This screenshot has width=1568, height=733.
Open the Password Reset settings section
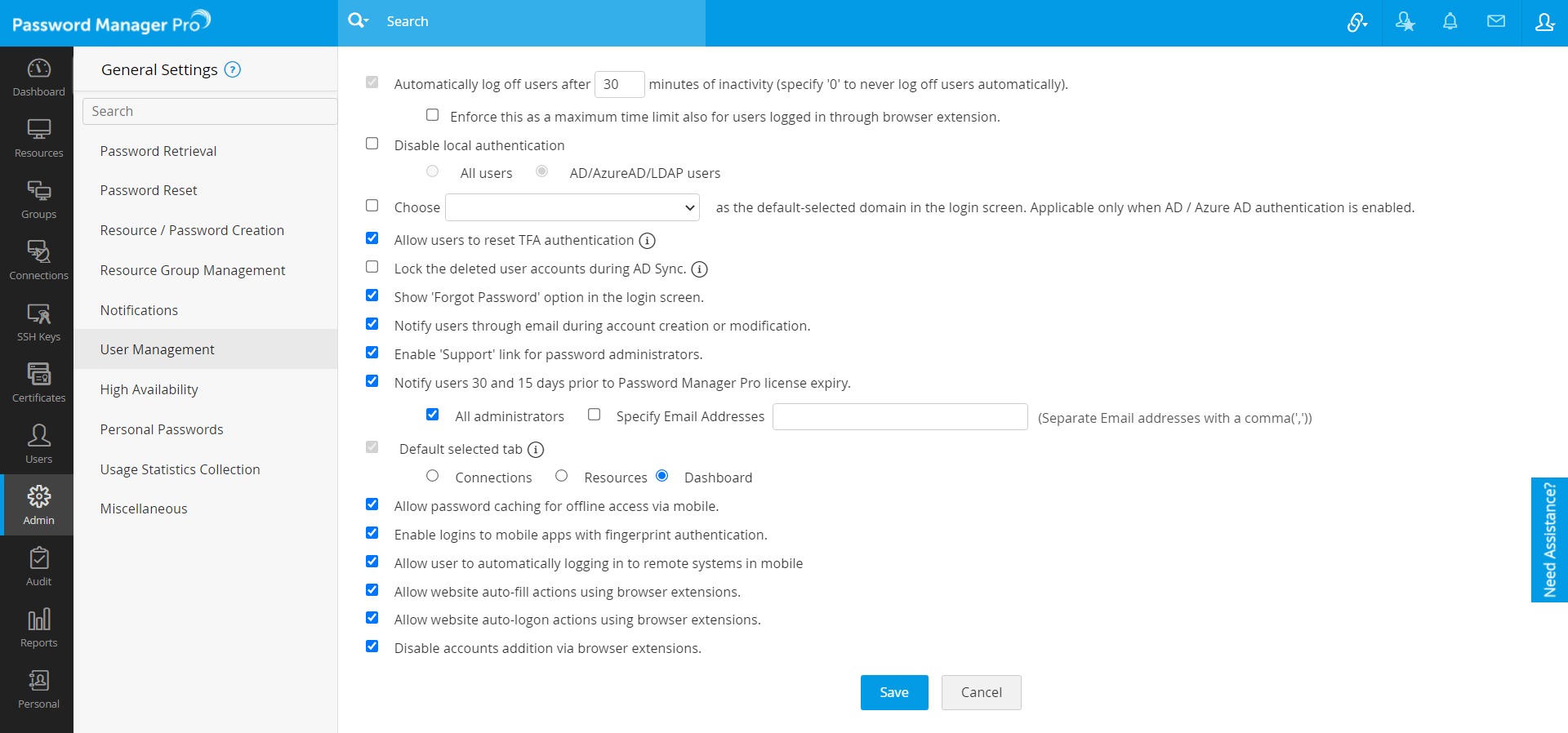[x=149, y=190]
